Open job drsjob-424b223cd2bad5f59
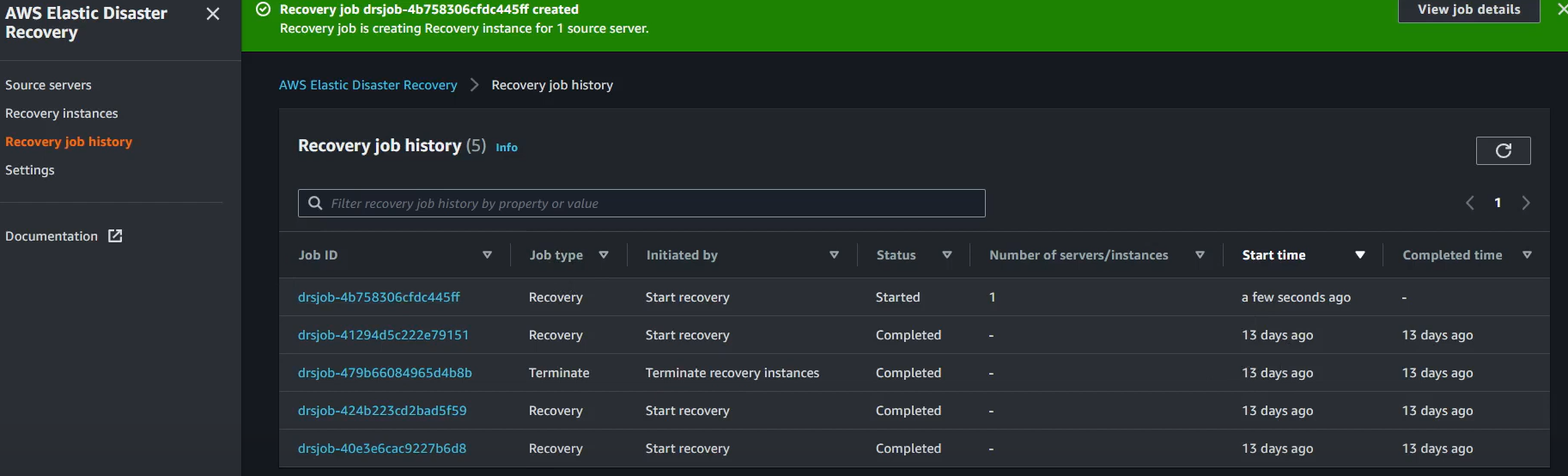The height and width of the screenshot is (476, 1568). 382,410
